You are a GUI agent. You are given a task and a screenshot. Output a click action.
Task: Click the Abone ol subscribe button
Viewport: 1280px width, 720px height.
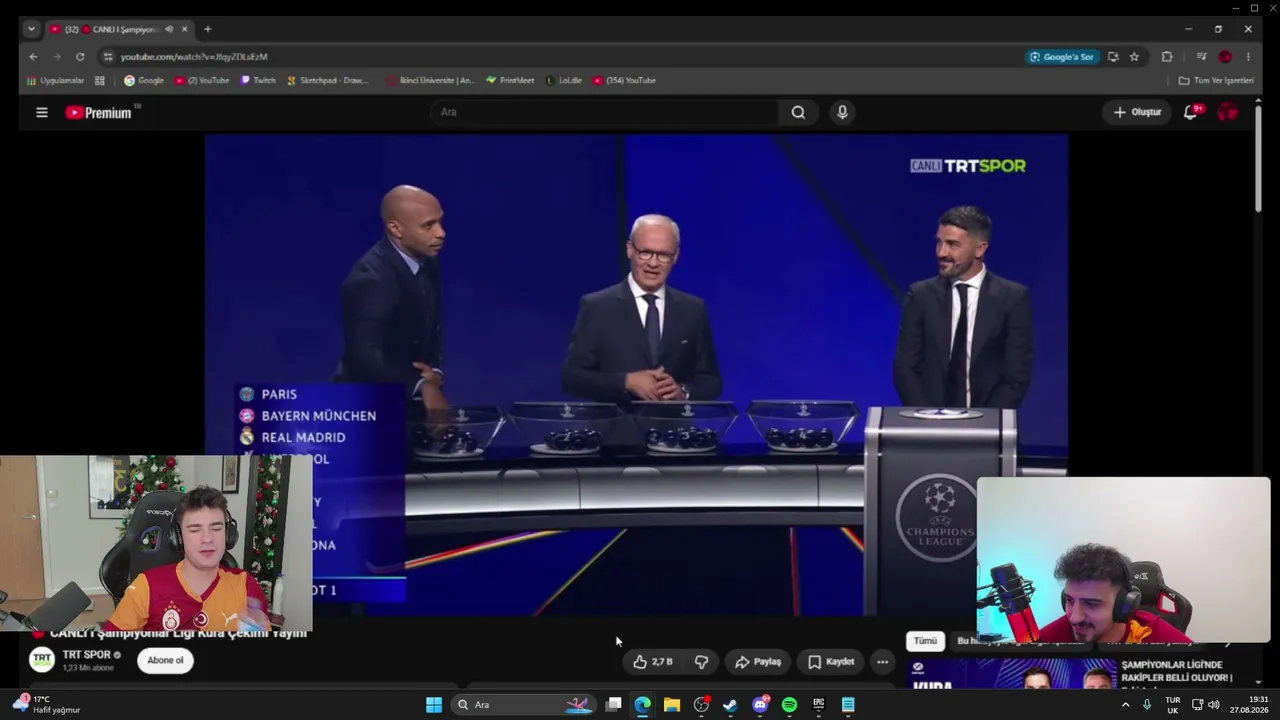pyautogui.click(x=165, y=660)
